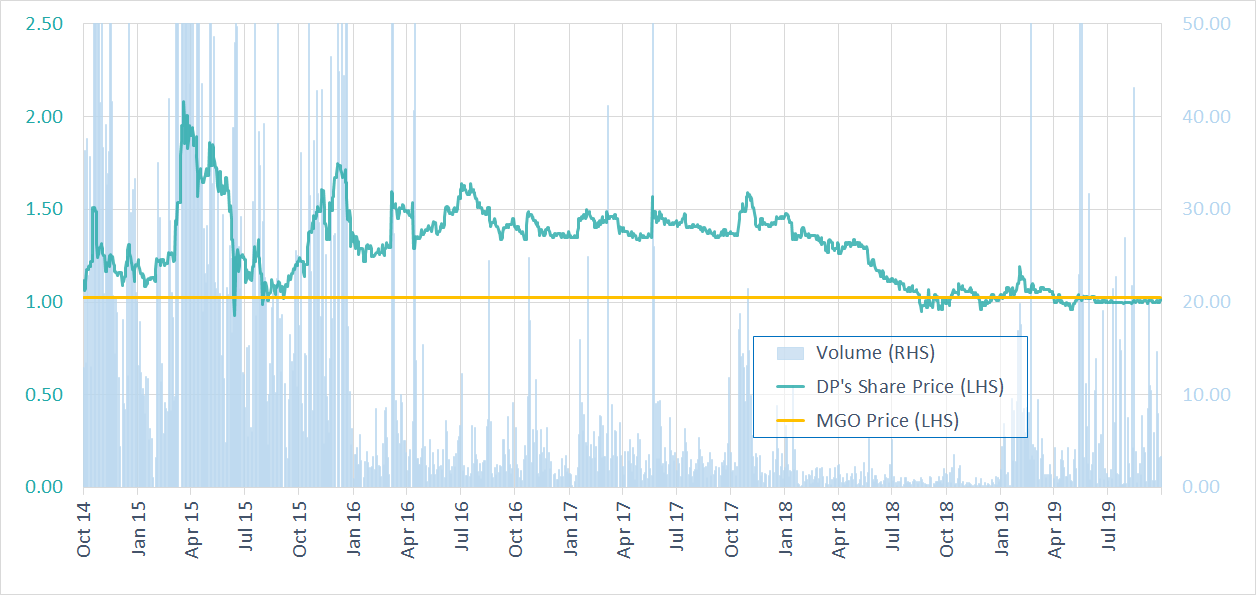Select the 30.00 right axis value

(x=1207, y=209)
